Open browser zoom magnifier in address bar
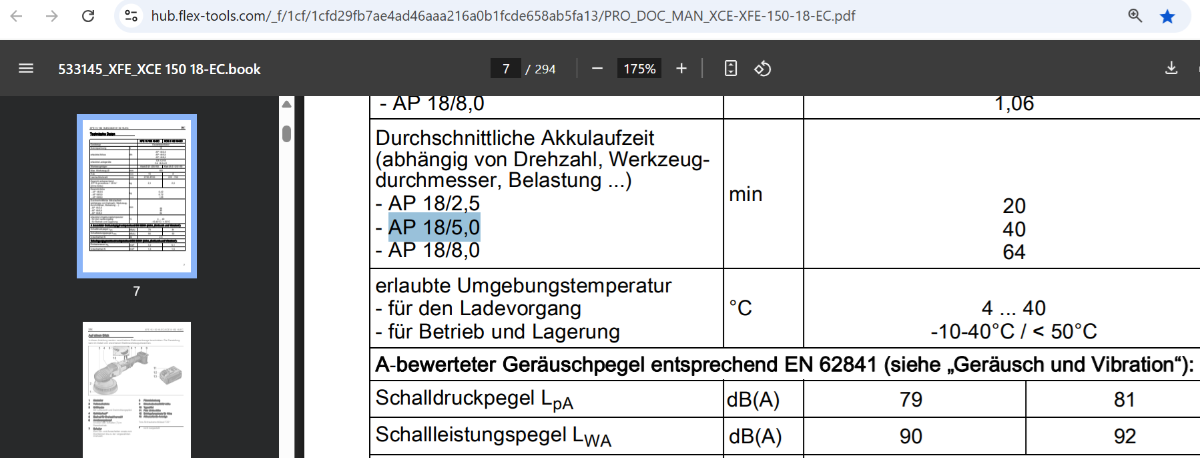The image size is (1200, 458). (1135, 16)
